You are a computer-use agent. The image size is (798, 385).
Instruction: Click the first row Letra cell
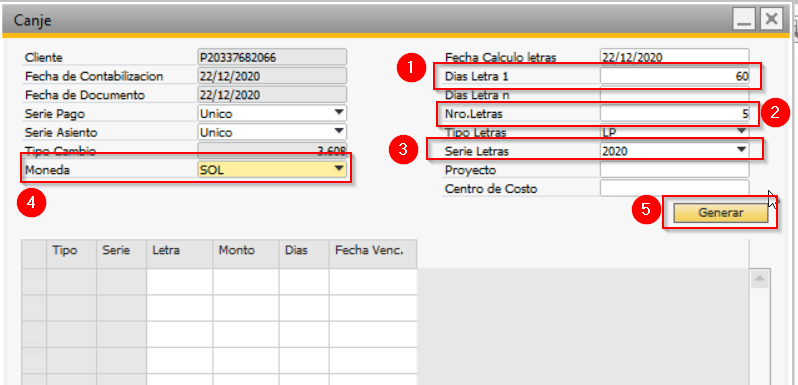(x=180, y=282)
